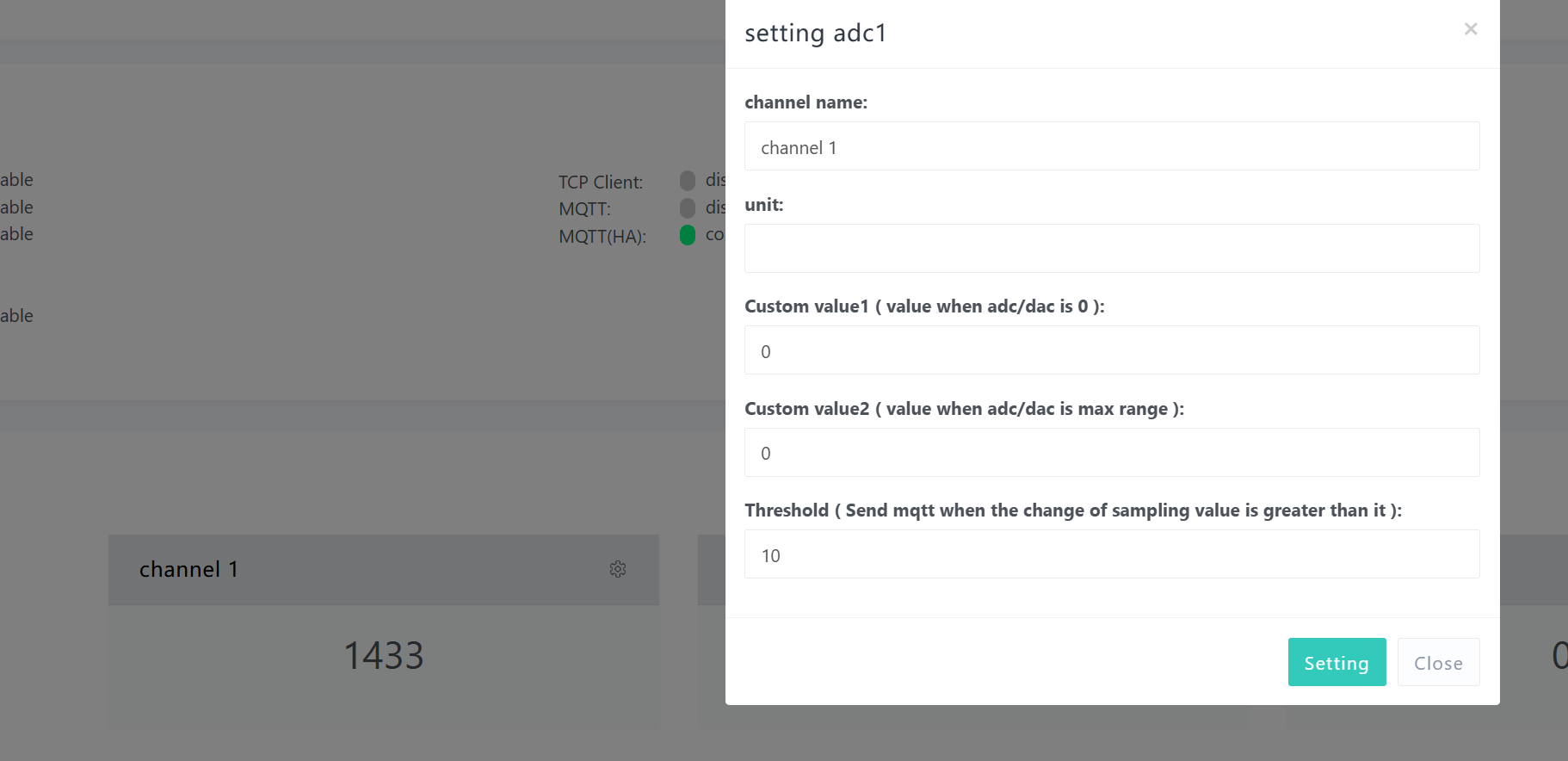The width and height of the screenshot is (1568, 761).
Task: Click the green MQTT(HA) status indicator
Action: tap(688, 235)
